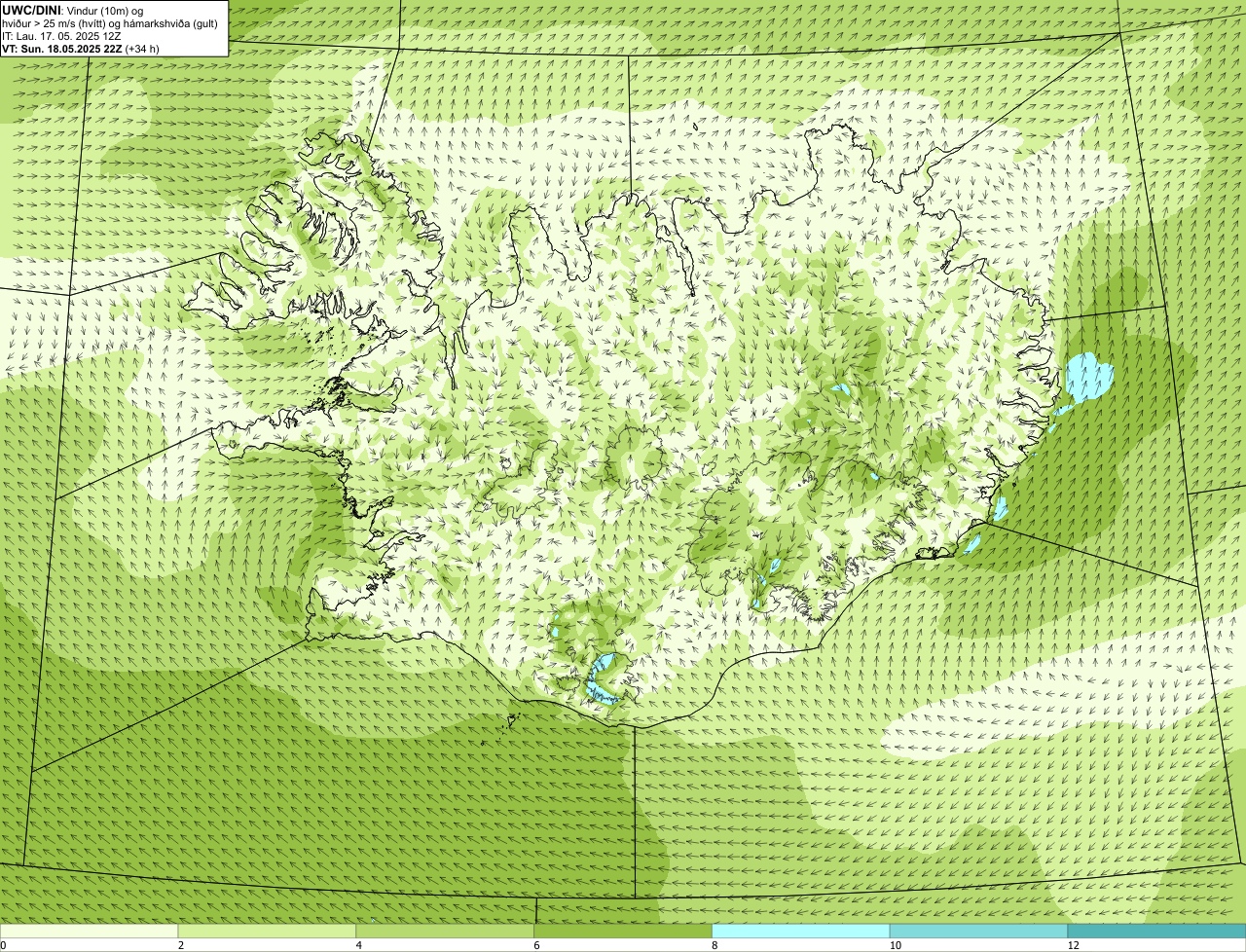The height and width of the screenshot is (952, 1246).
Task: Click the '4' label on the color scale
Action: (358, 945)
